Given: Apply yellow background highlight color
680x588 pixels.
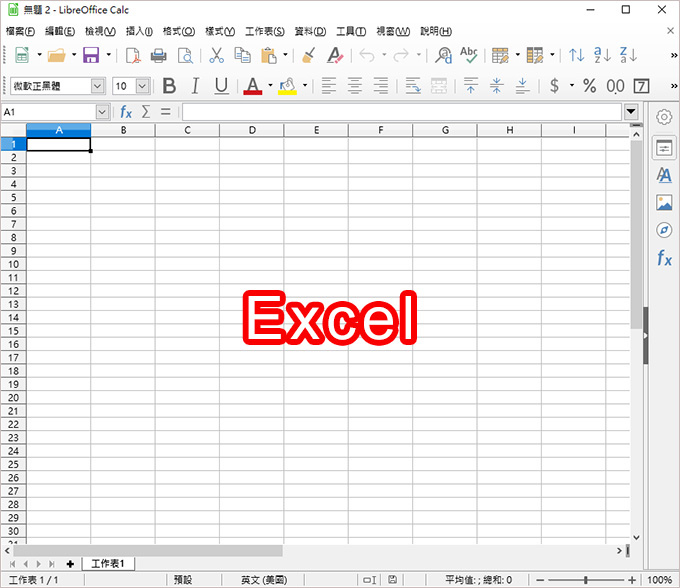Looking at the screenshot, I should click(288, 86).
